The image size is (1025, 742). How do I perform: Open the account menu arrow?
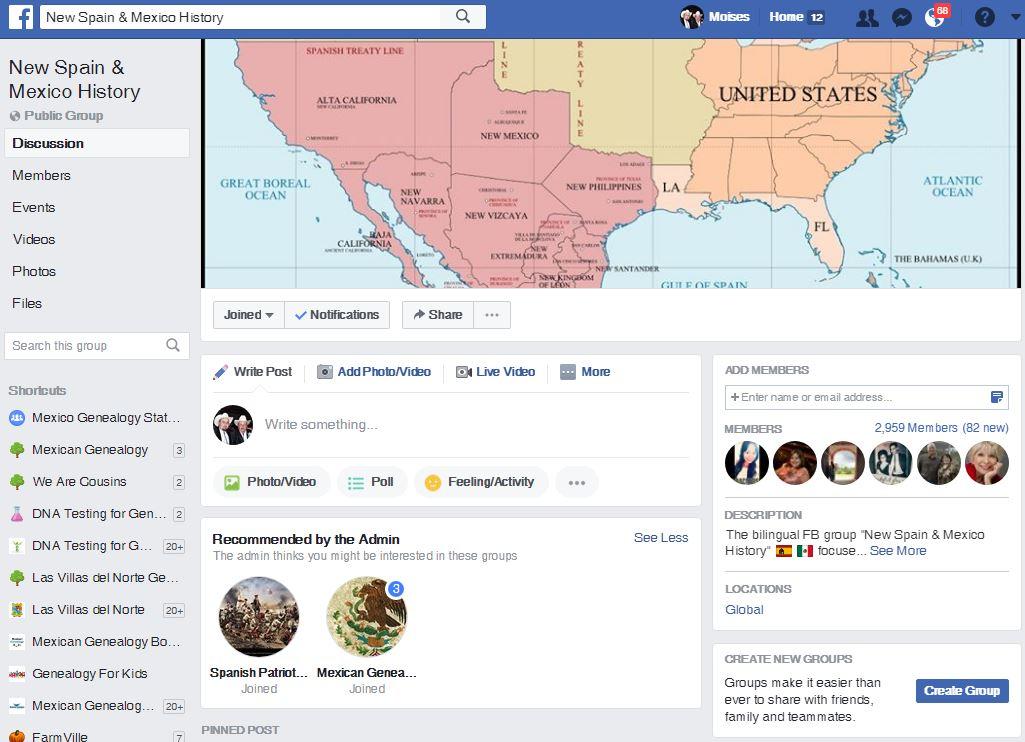point(1015,18)
